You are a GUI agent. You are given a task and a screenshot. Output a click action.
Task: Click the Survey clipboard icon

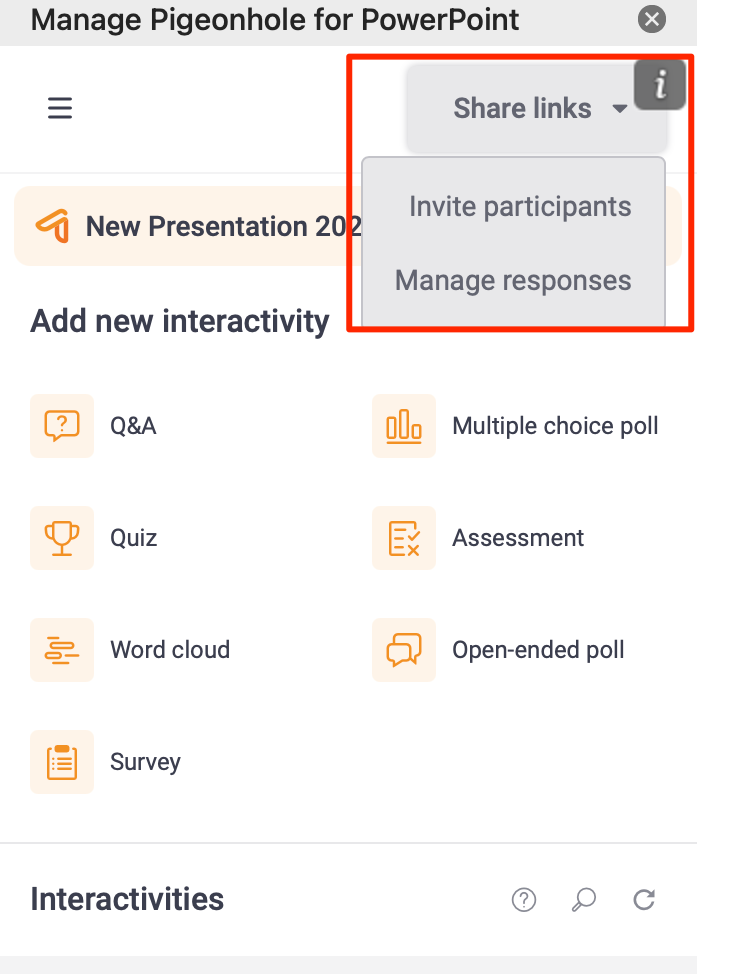click(x=62, y=762)
